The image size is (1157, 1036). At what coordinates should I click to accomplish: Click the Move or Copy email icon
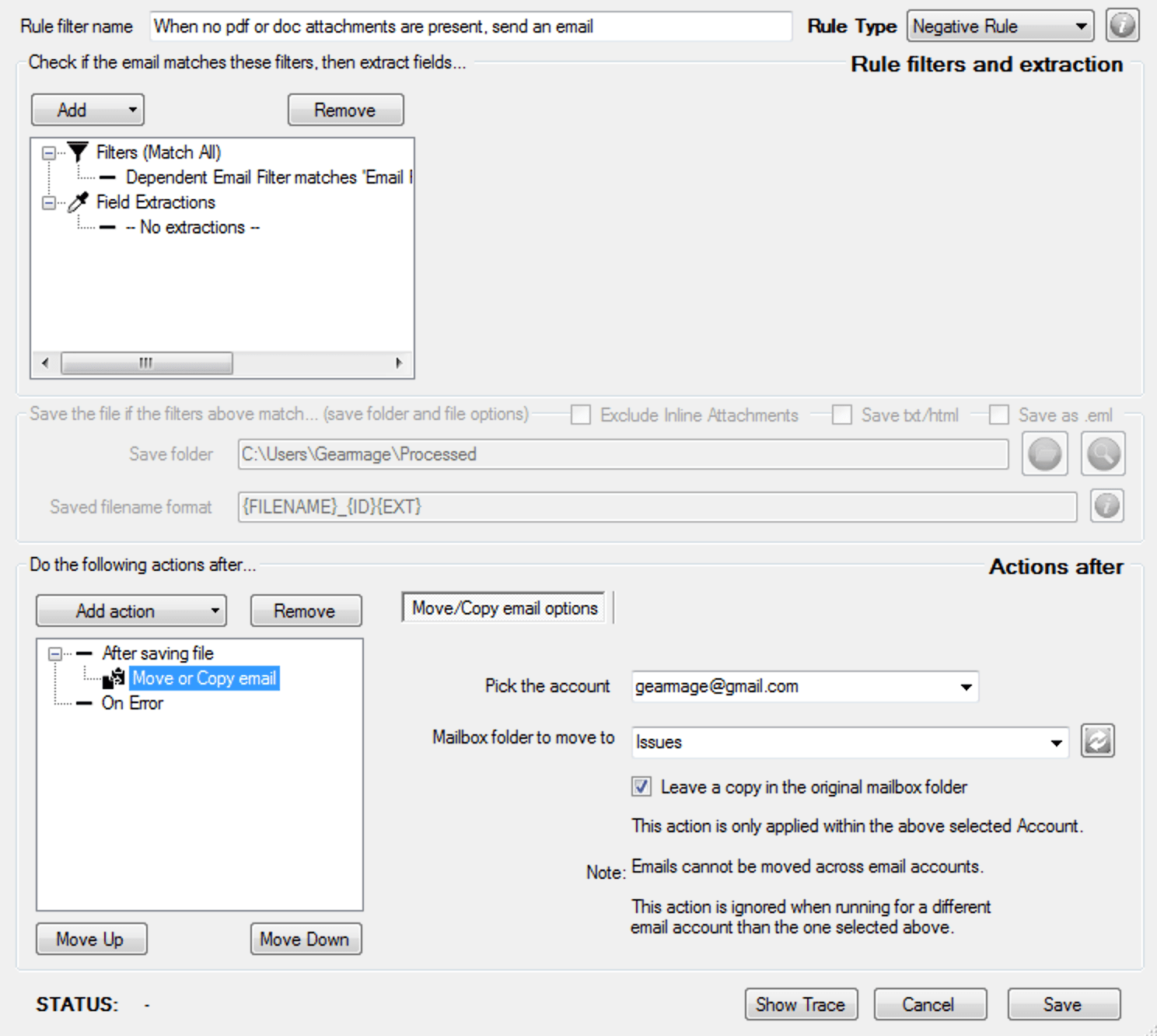pyautogui.click(x=114, y=678)
